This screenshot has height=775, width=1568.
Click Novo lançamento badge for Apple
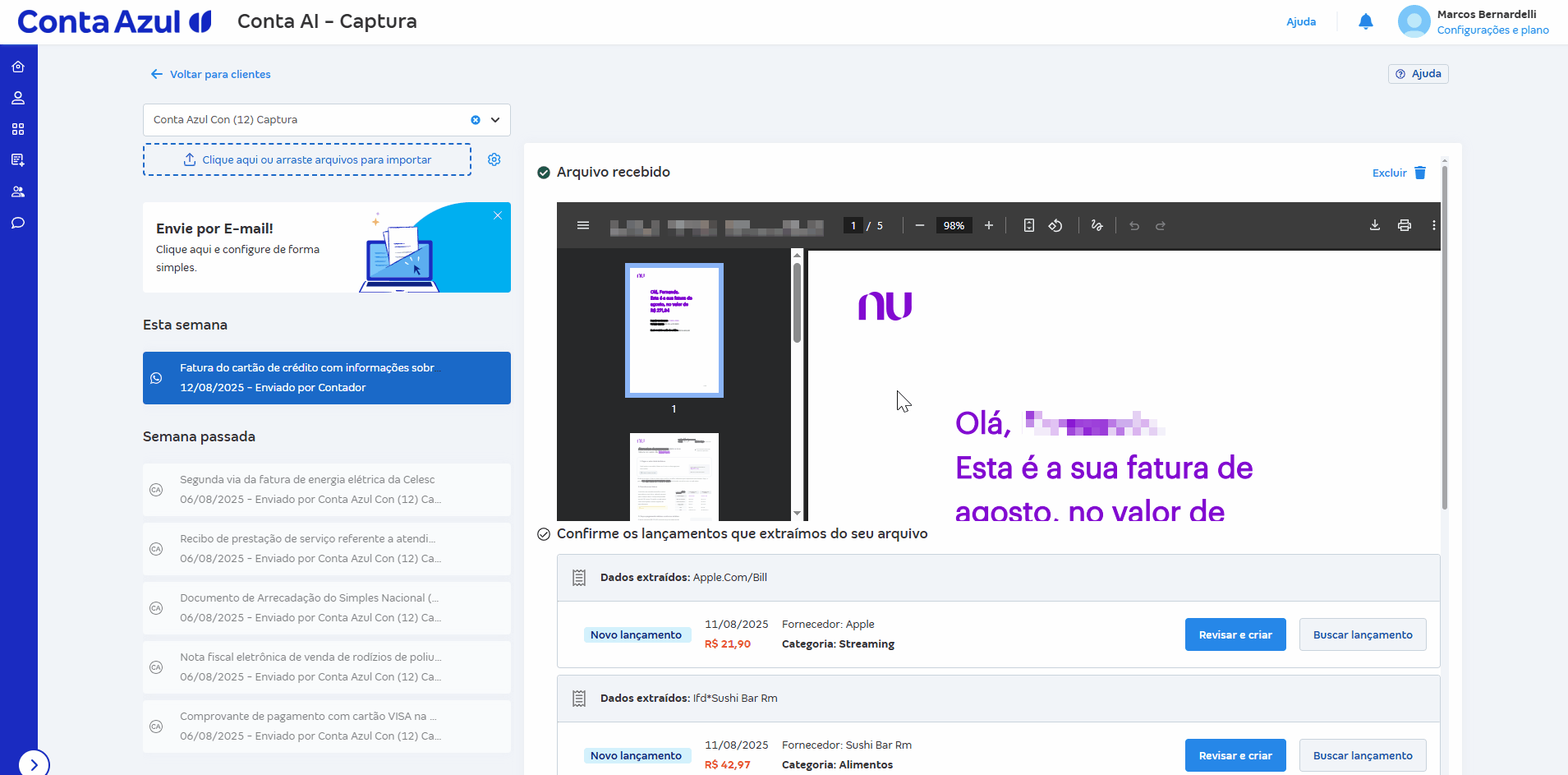637,634
